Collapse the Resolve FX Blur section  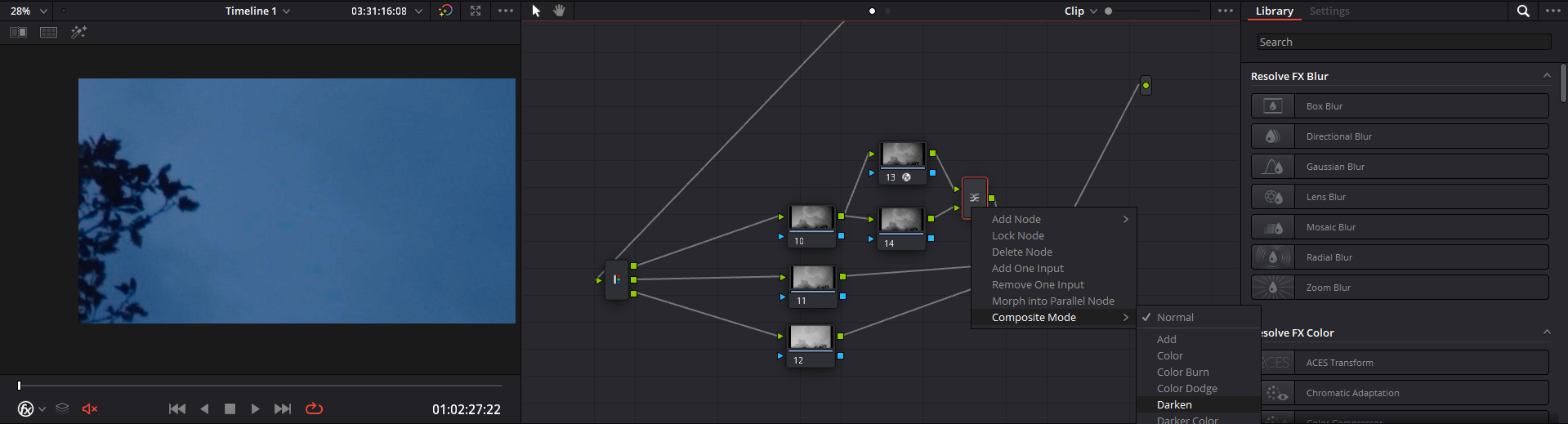[1547, 75]
